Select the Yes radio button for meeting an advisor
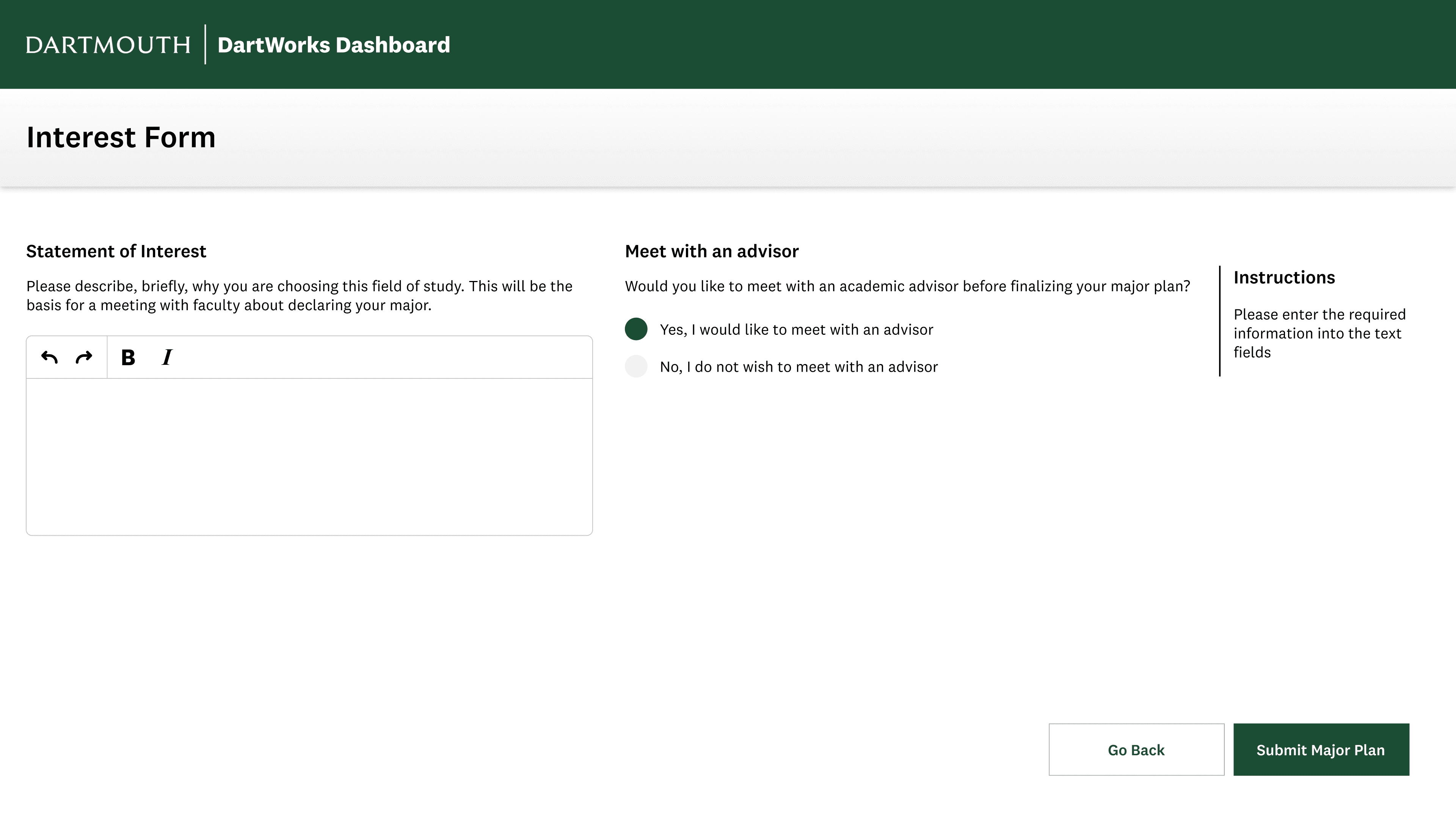The width and height of the screenshot is (1456, 819). click(x=636, y=329)
